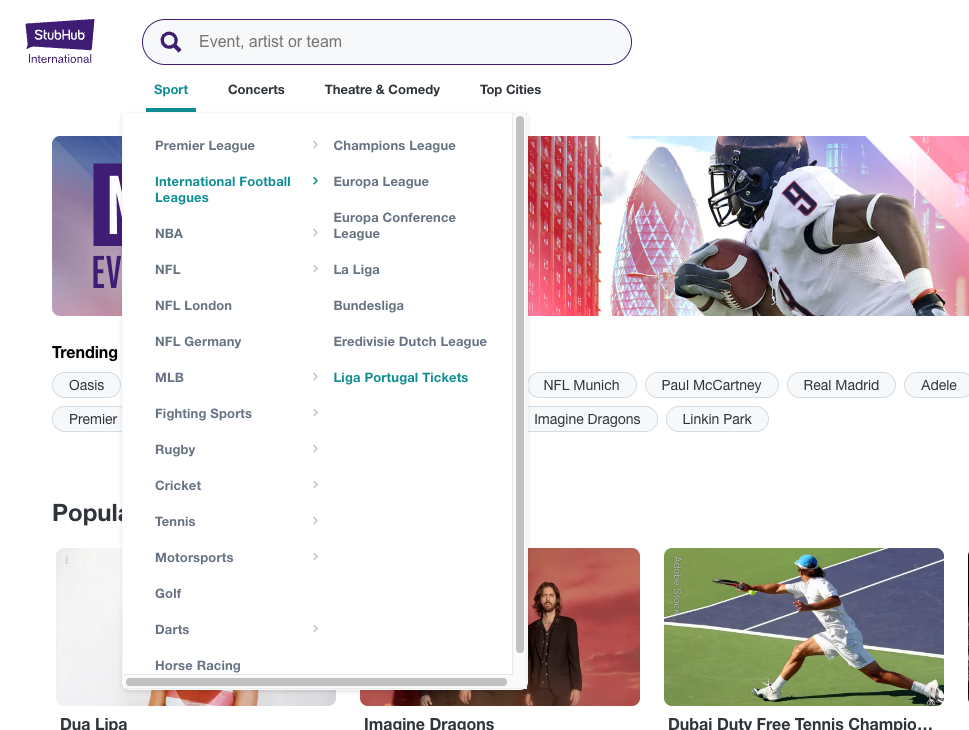Open Dubai Duty Free Tennis card title
Viewport: 969px width, 730px height.
pos(800,723)
